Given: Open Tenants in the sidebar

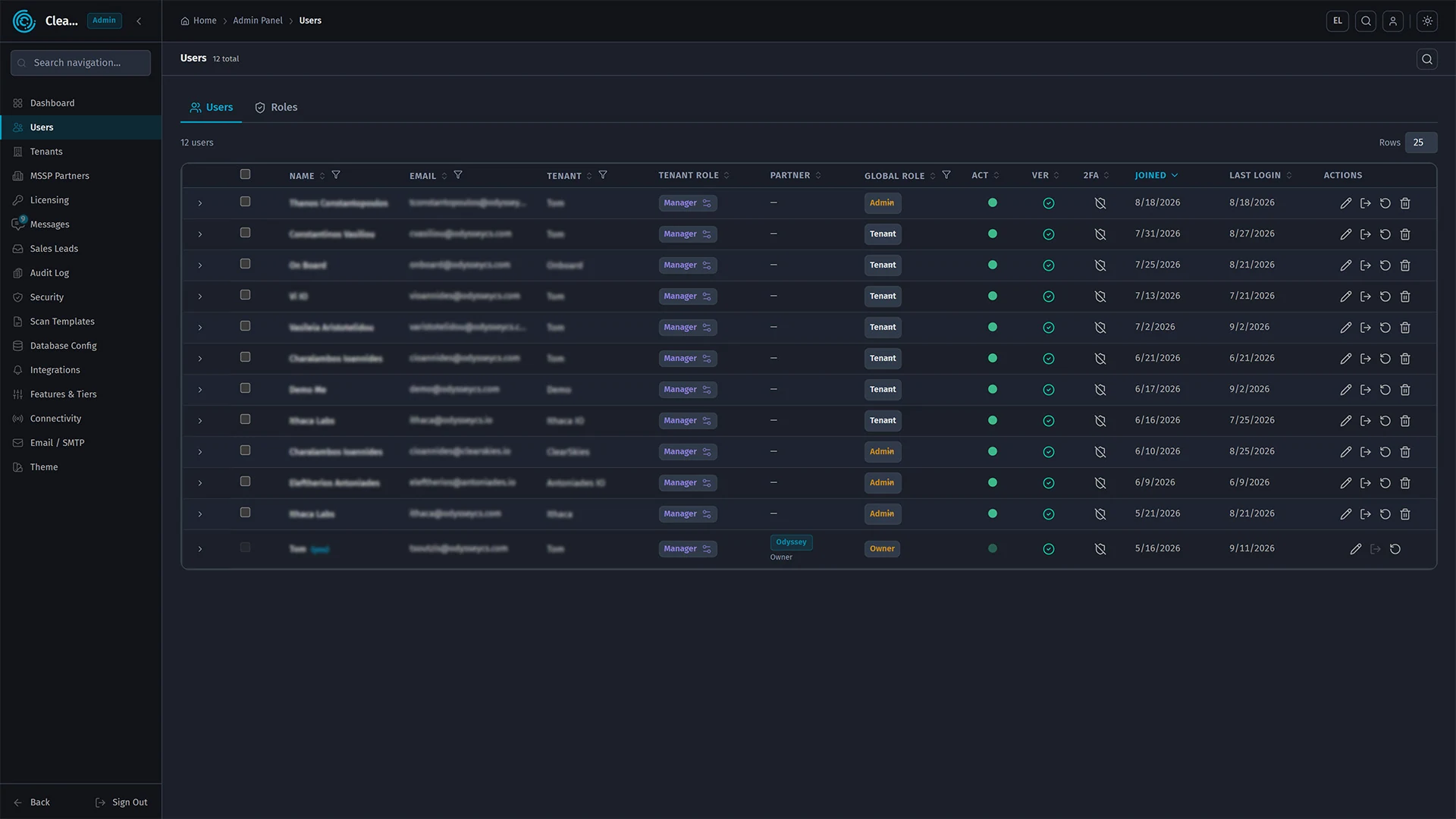Looking at the screenshot, I should [x=81, y=152].
